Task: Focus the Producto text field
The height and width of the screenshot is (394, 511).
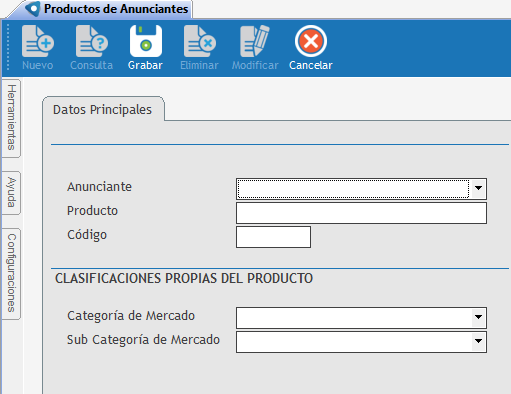Action: (x=361, y=213)
